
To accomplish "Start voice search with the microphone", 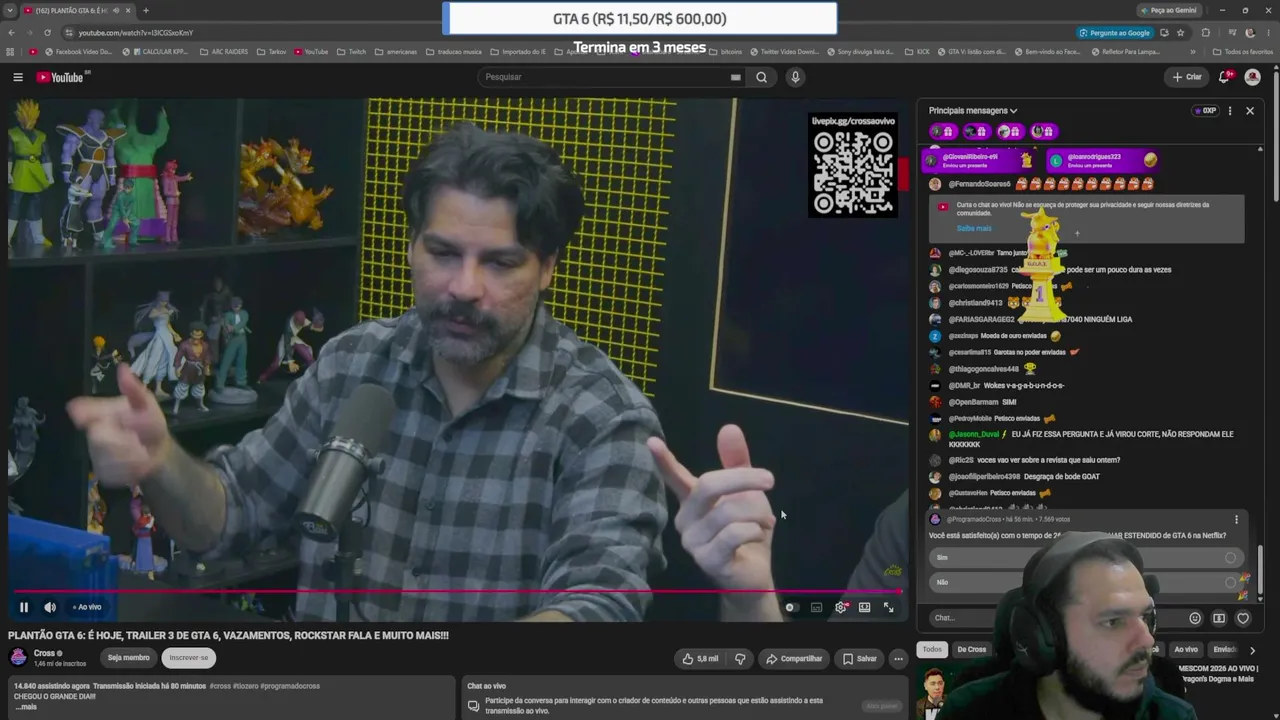I will point(795,77).
